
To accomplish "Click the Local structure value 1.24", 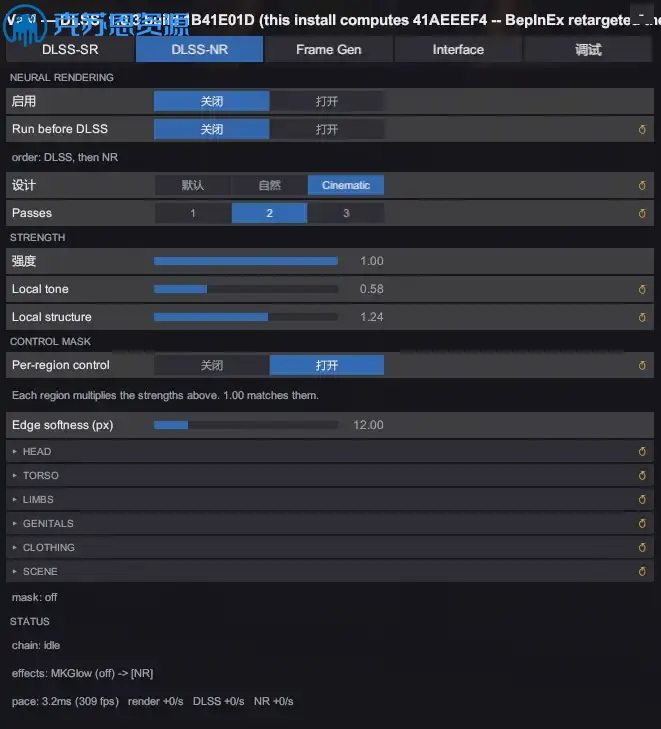I will click(371, 317).
